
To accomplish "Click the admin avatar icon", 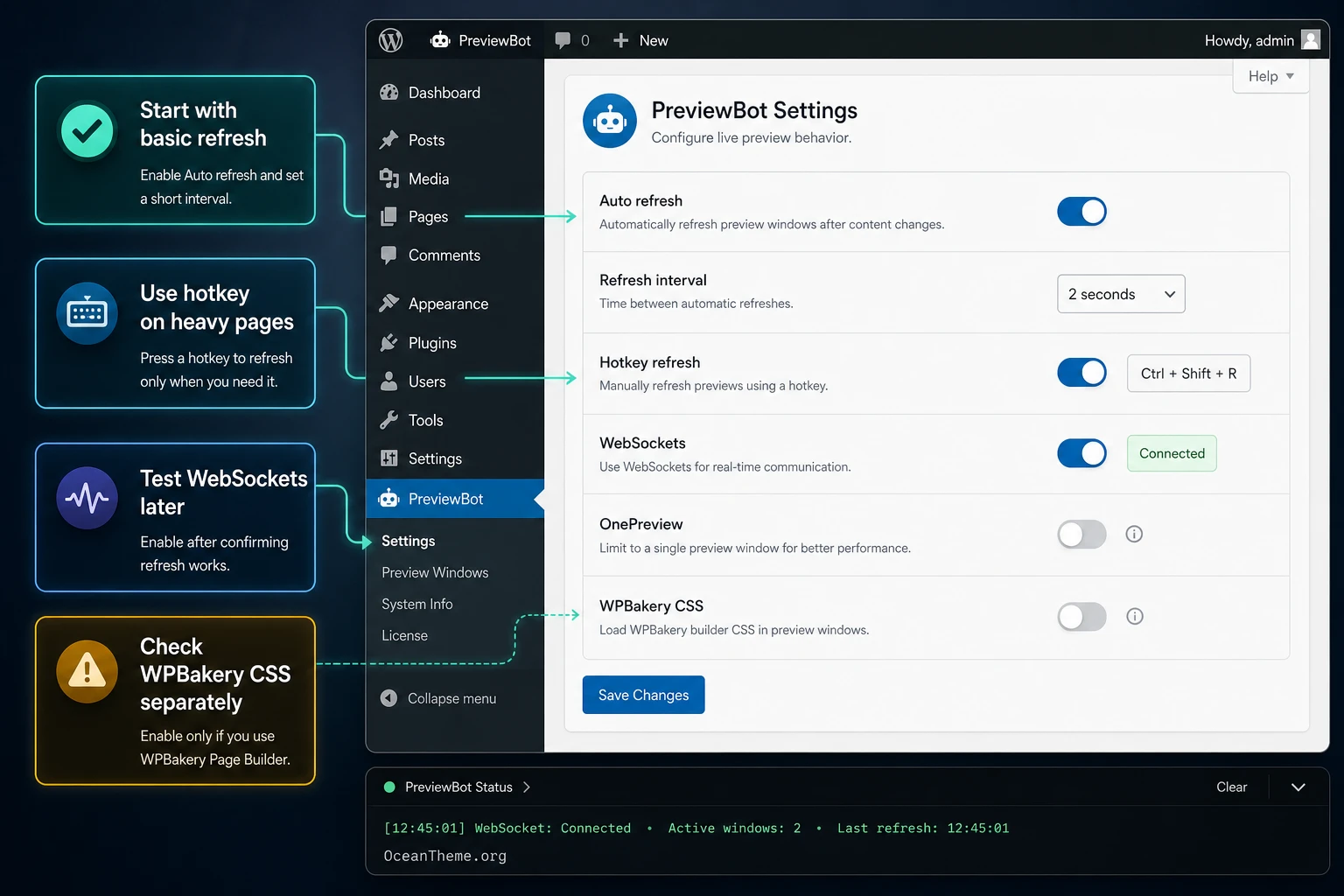I will point(1311,39).
